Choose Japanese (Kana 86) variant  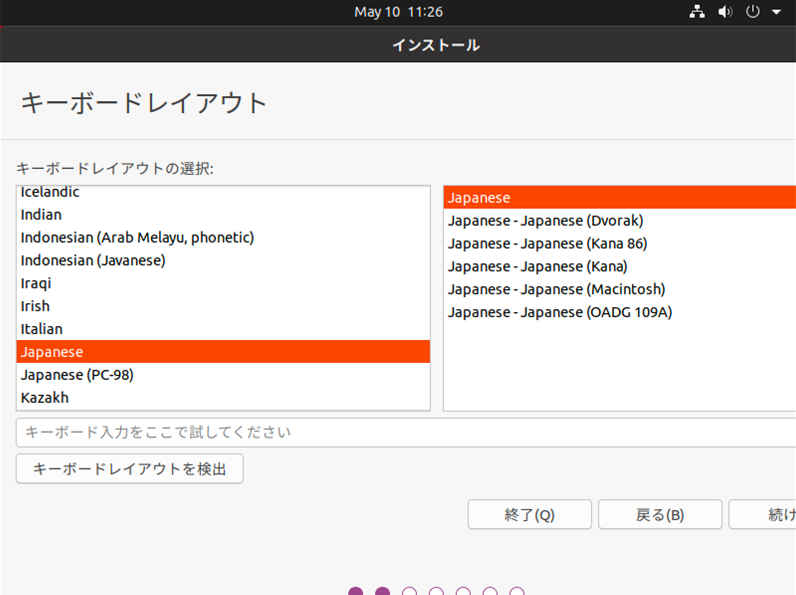tap(548, 243)
